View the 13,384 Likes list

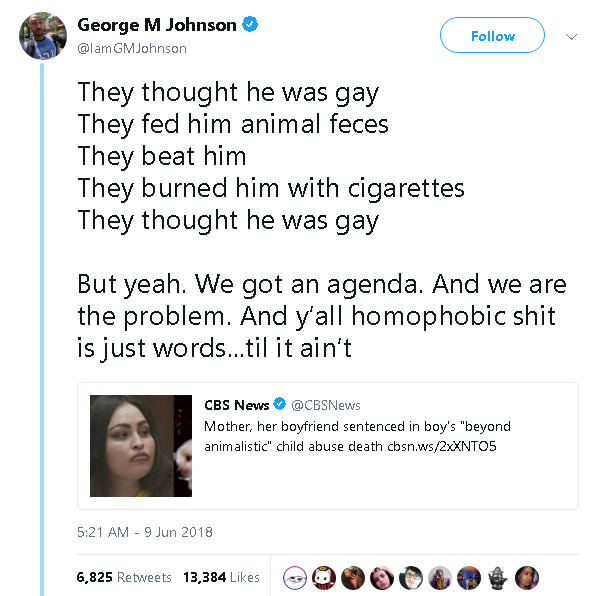[221, 577]
